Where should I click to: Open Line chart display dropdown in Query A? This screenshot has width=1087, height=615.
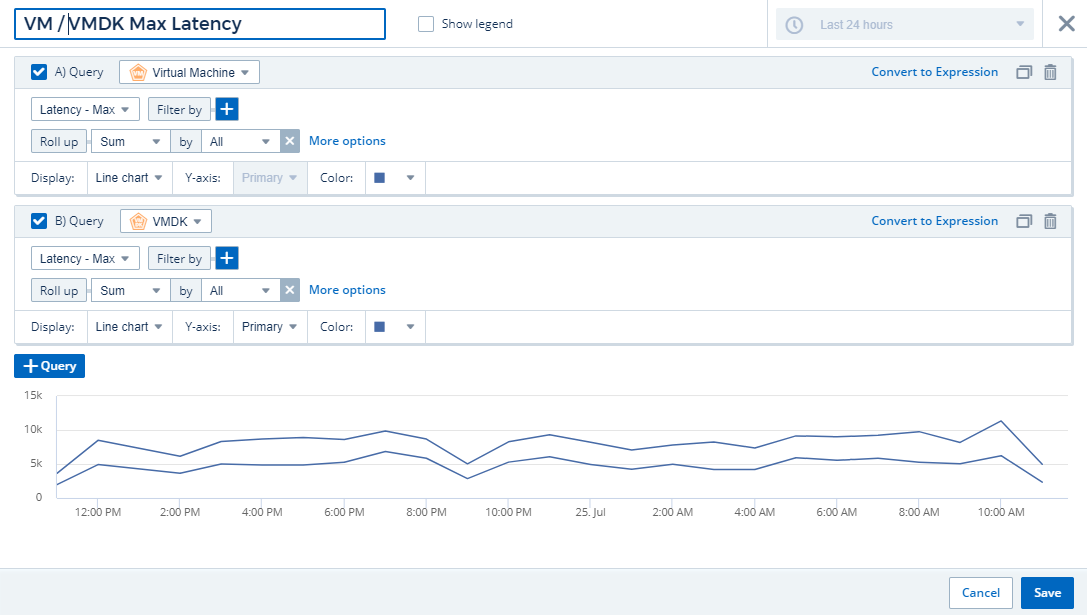pos(129,178)
